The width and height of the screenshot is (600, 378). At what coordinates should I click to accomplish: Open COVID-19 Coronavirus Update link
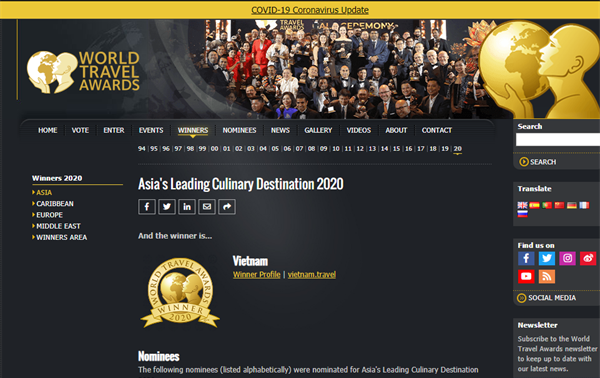click(x=310, y=10)
